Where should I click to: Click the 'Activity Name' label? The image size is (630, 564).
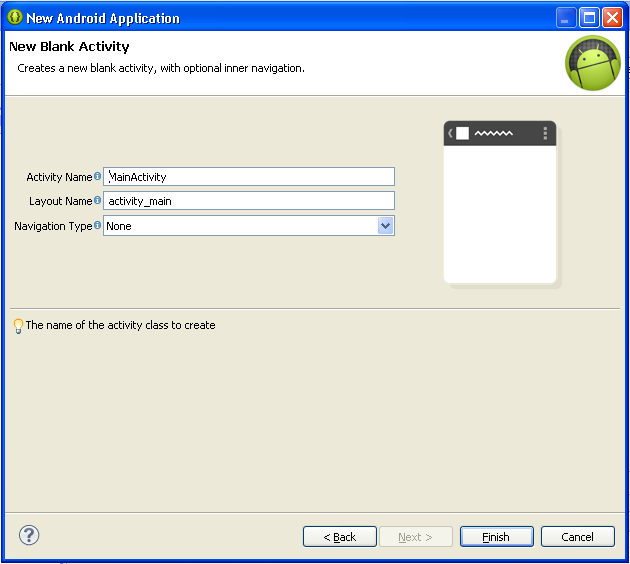click(59, 177)
